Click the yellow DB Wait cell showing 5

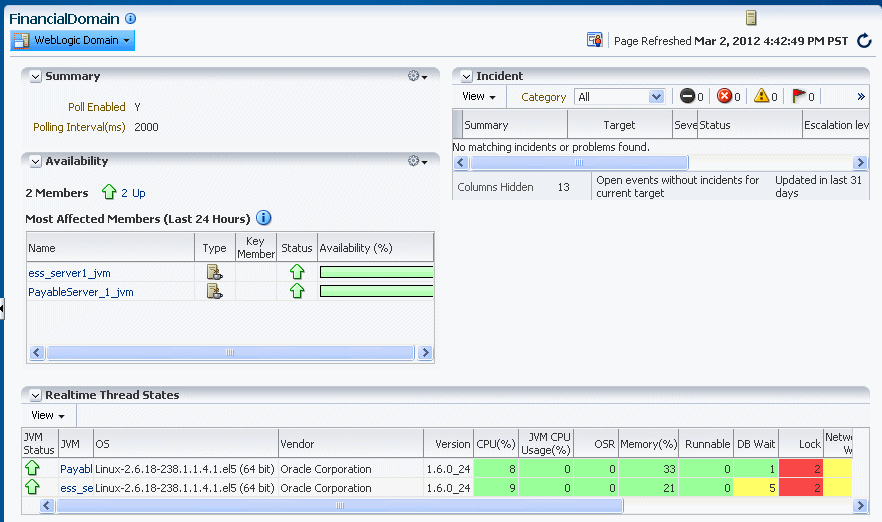pos(757,488)
